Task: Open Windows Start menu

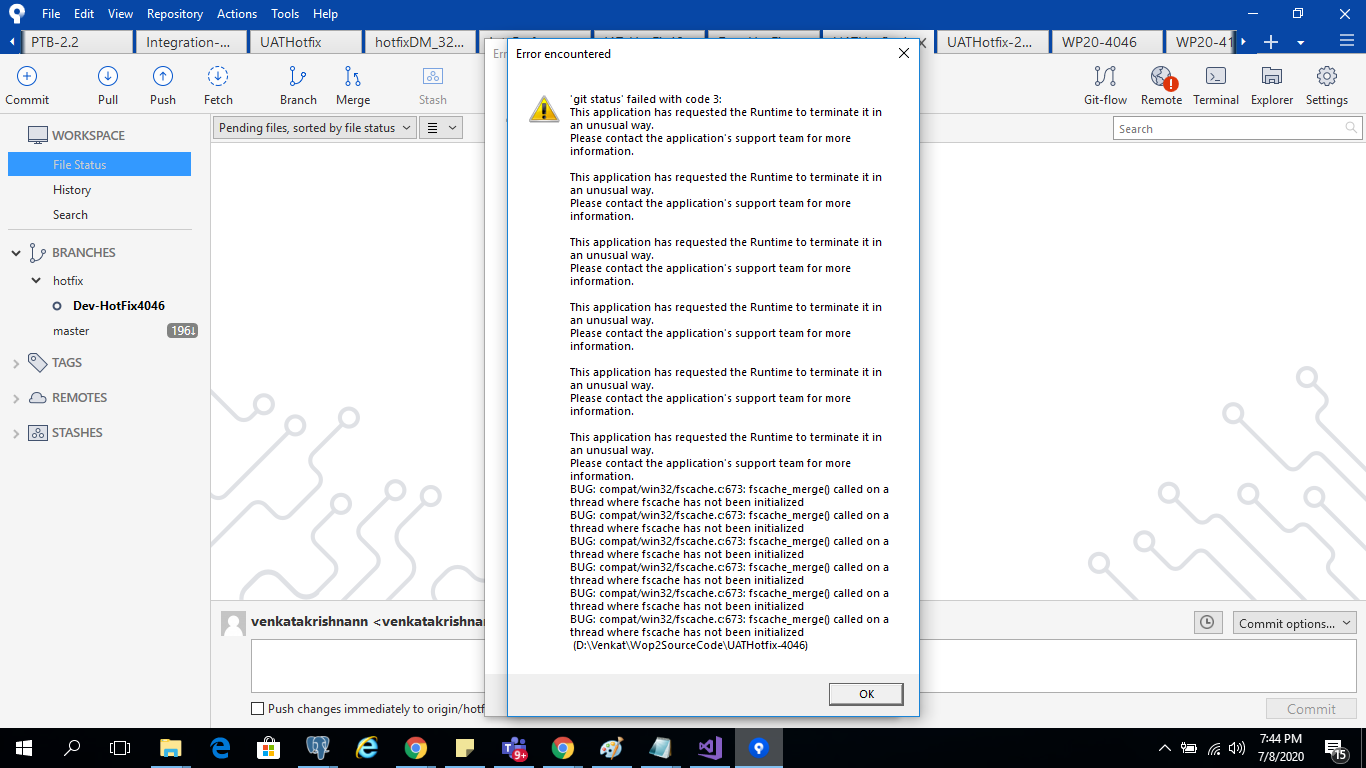Action: (x=24, y=748)
